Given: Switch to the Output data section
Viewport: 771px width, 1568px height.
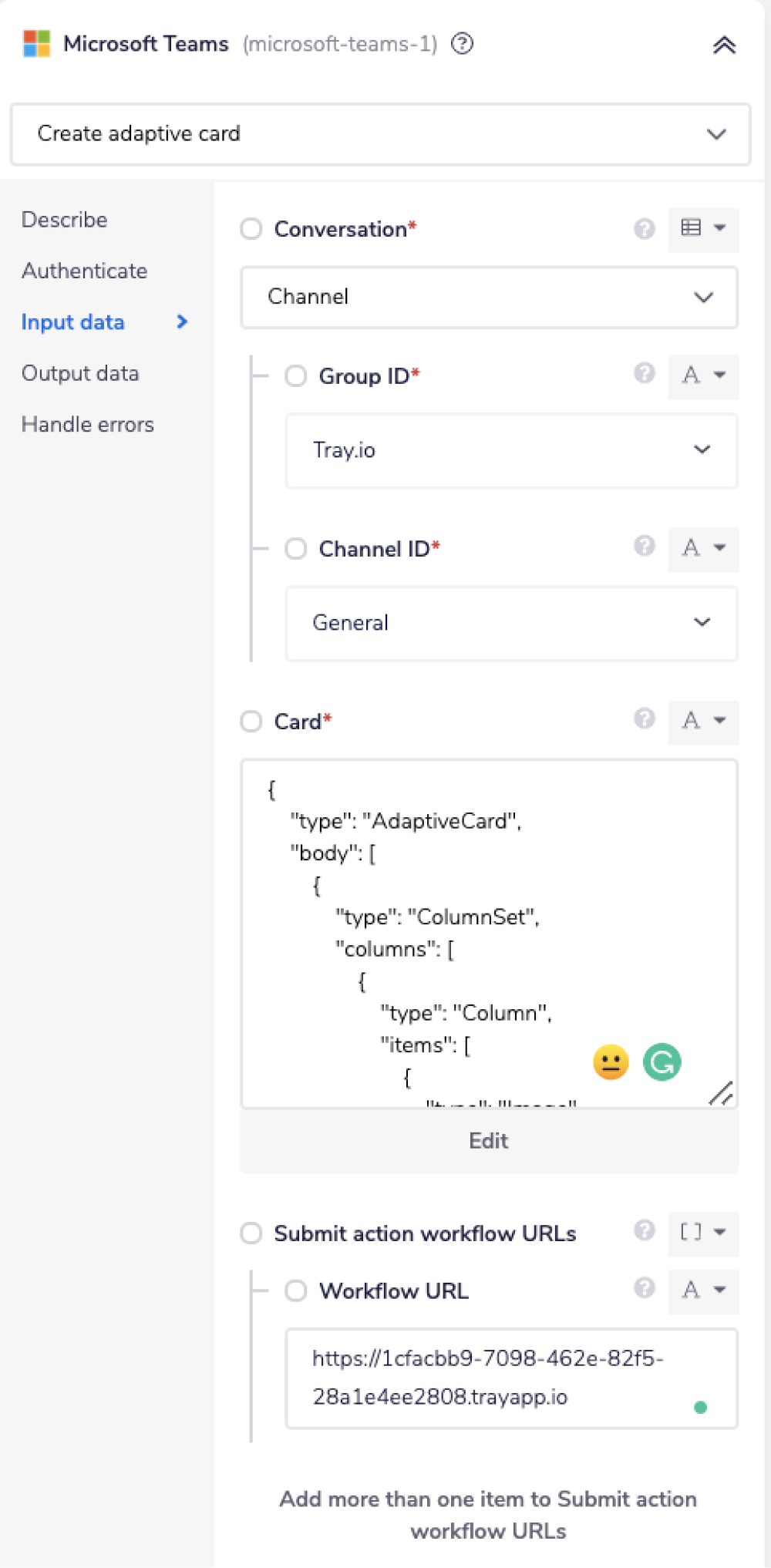Looking at the screenshot, I should [x=80, y=373].
